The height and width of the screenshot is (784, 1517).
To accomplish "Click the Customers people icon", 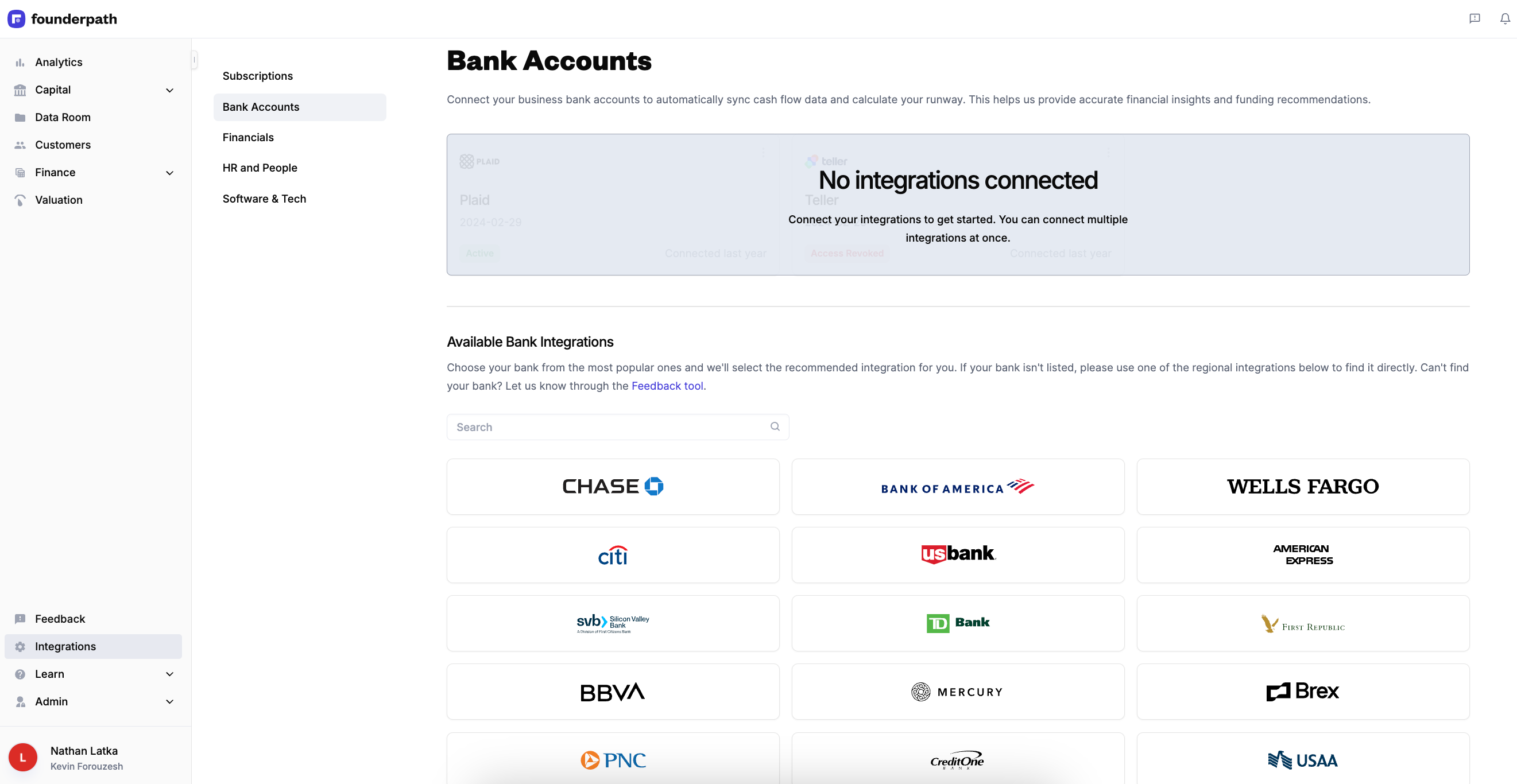I will coord(20,145).
